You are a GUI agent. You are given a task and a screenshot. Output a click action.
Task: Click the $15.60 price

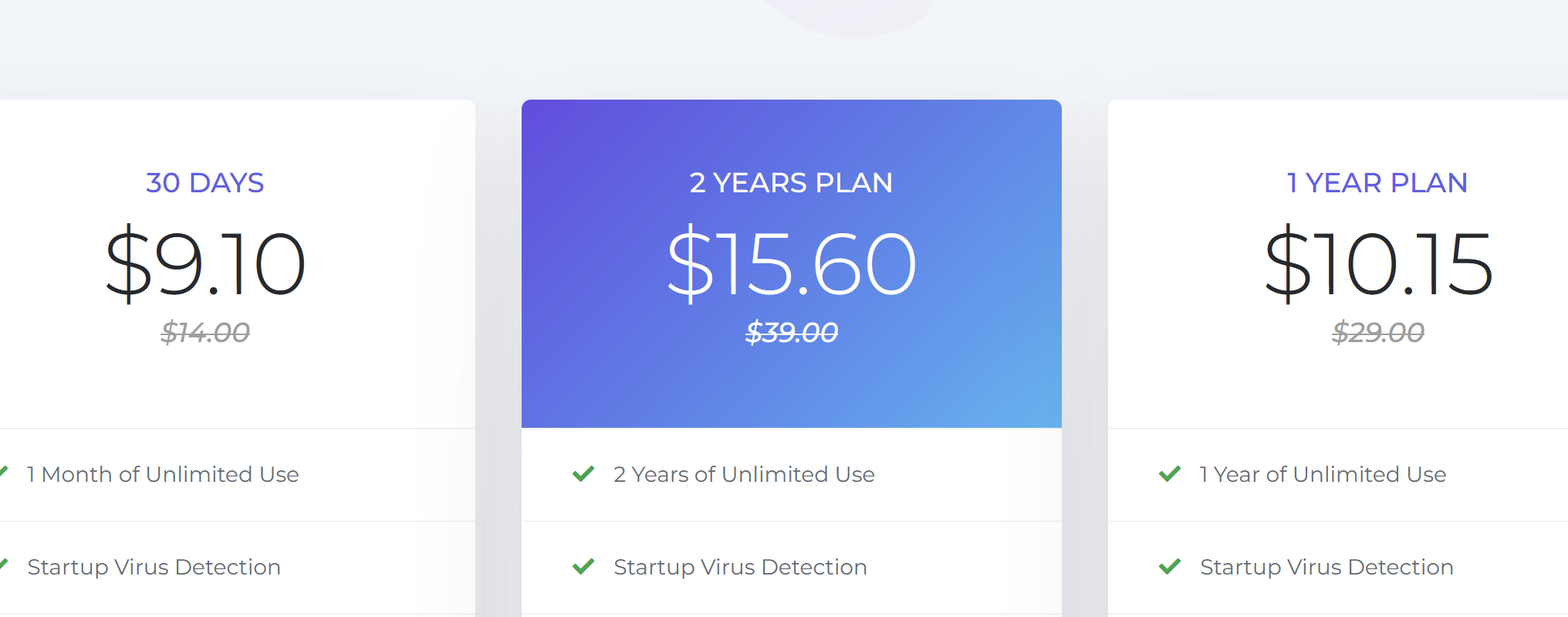pyautogui.click(x=791, y=264)
